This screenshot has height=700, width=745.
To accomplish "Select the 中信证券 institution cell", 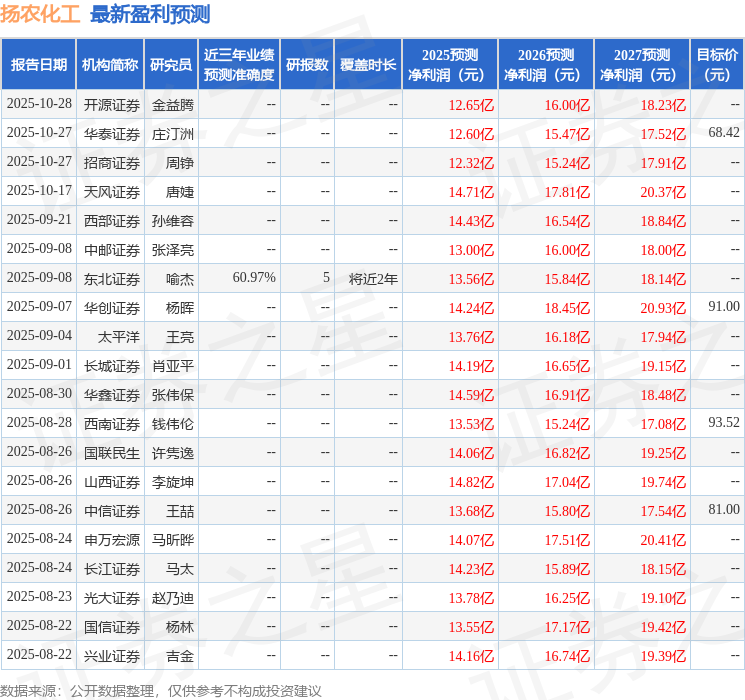I will click(112, 511).
